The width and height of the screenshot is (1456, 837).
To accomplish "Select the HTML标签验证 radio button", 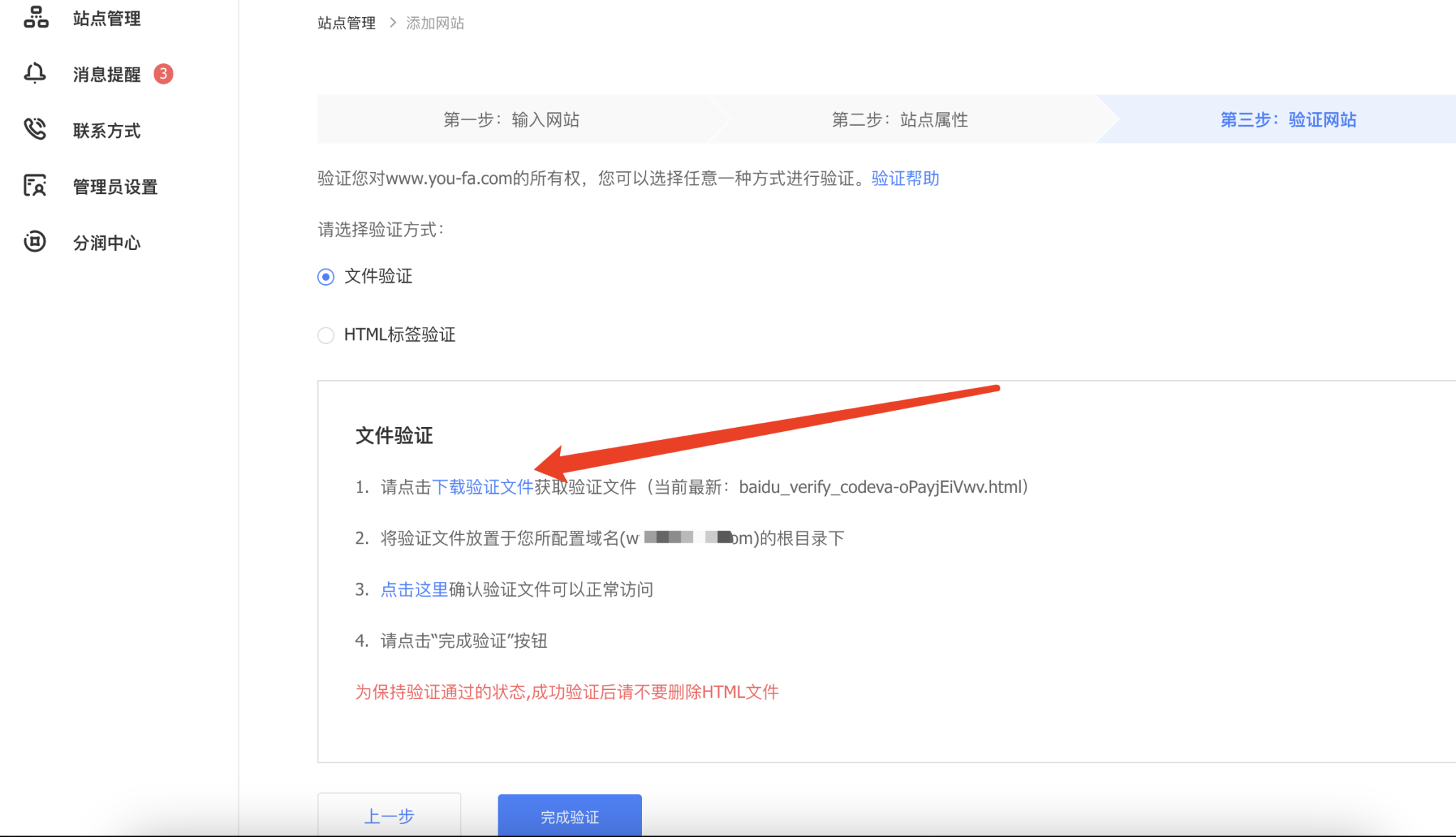I will coord(326,335).
